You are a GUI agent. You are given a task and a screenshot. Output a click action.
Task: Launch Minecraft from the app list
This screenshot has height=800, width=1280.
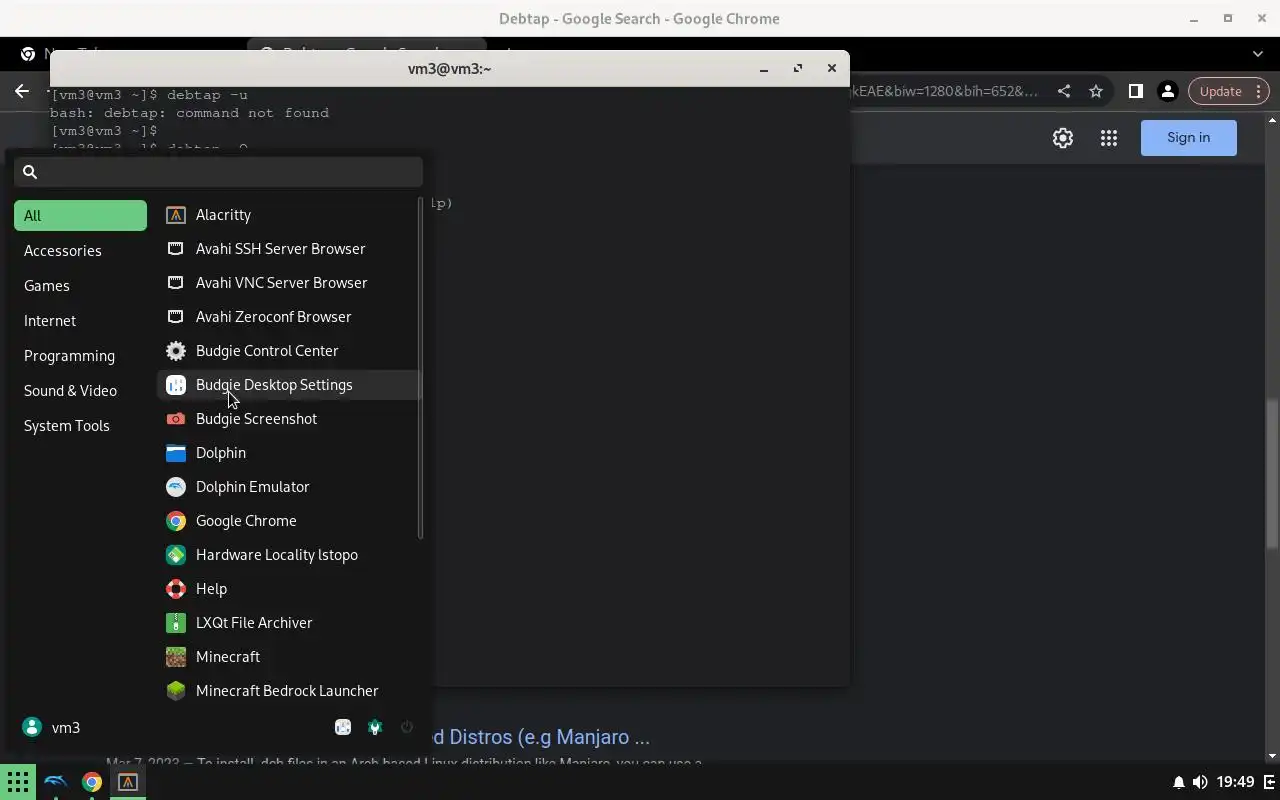(x=289, y=657)
